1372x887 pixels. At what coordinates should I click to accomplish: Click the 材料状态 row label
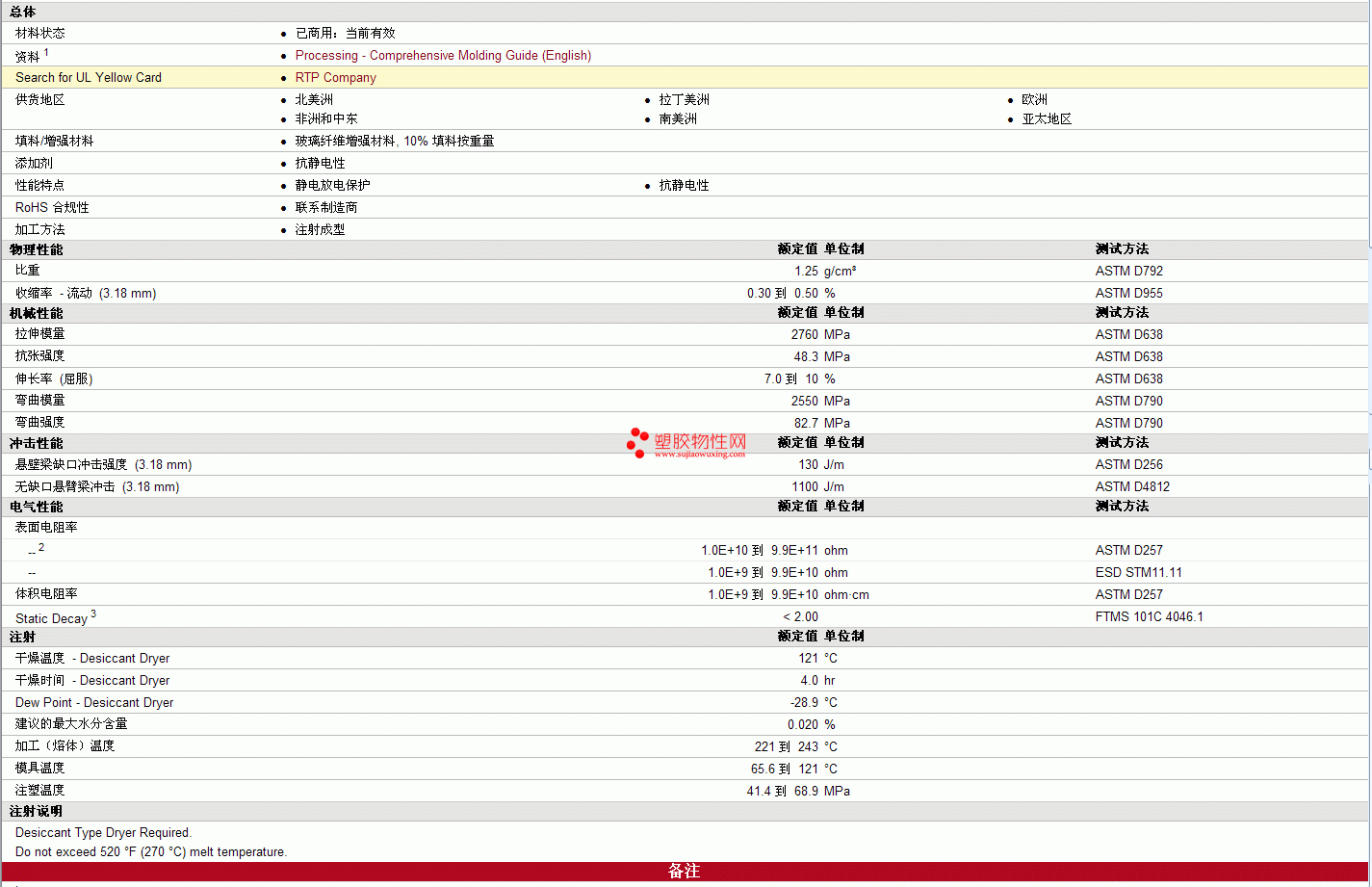click(x=40, y=34)
